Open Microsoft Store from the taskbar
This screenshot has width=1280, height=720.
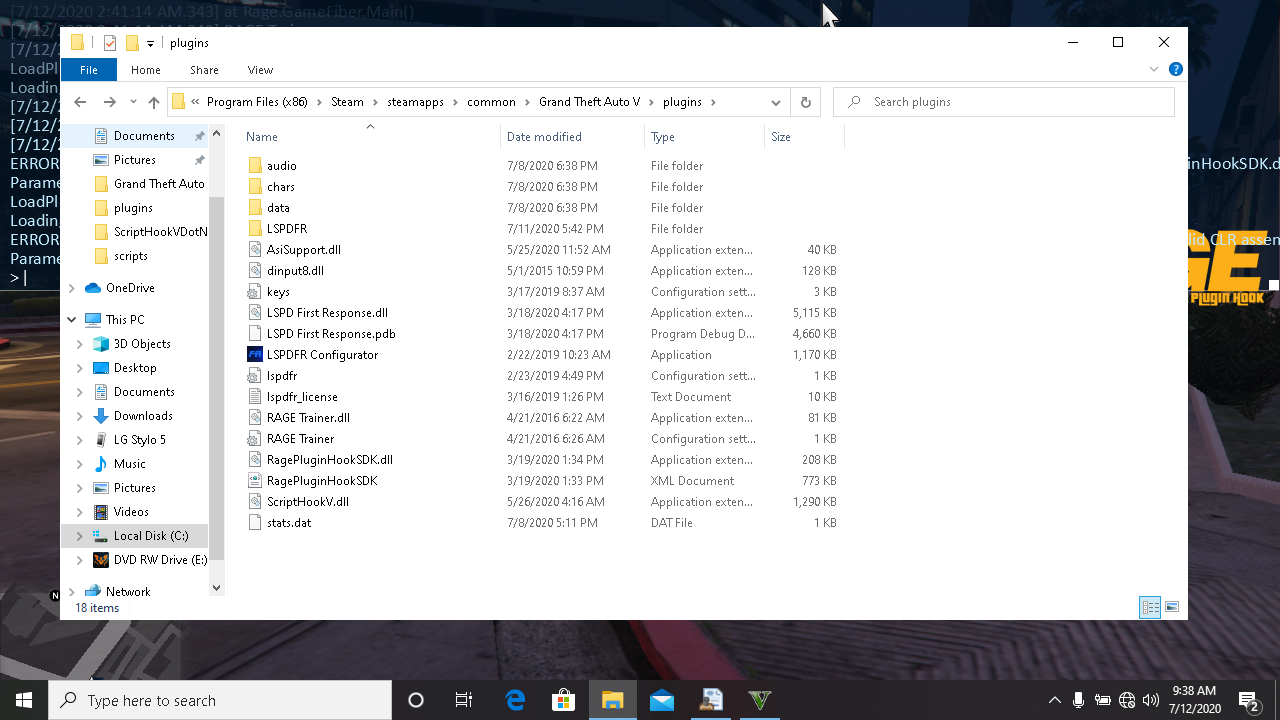(564, 700)
